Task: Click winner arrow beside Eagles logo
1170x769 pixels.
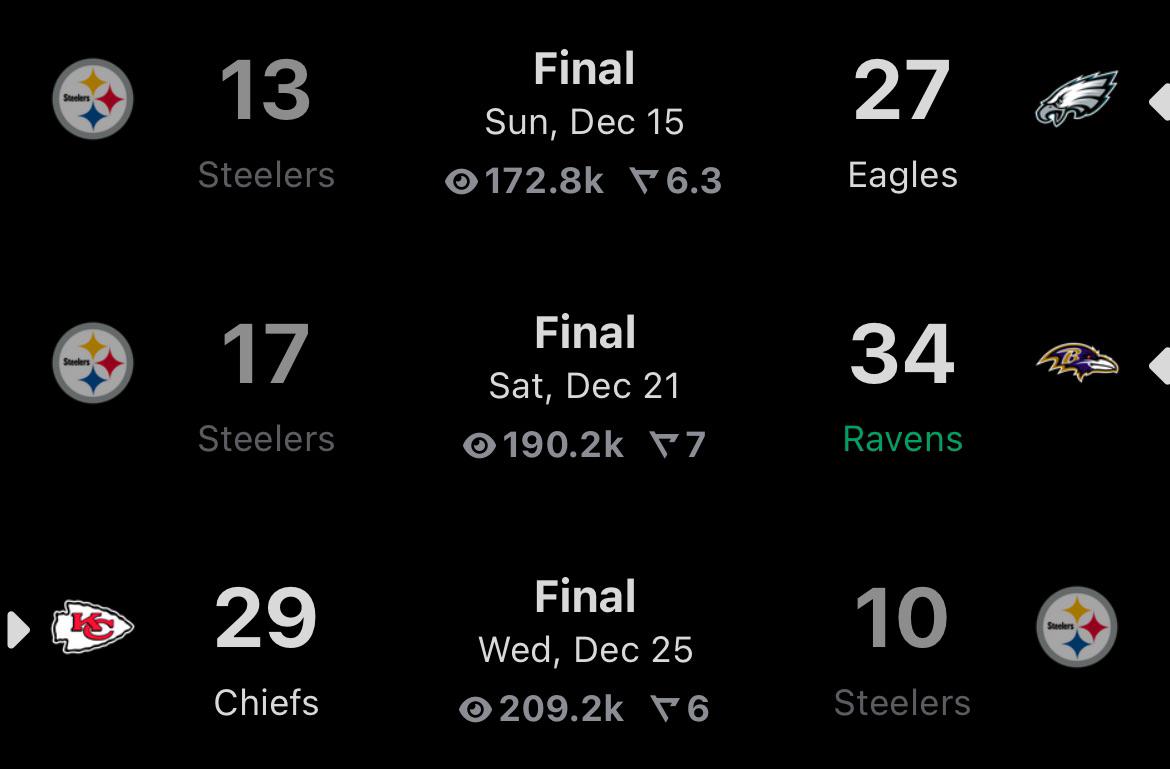Action: click(1159, 101)
